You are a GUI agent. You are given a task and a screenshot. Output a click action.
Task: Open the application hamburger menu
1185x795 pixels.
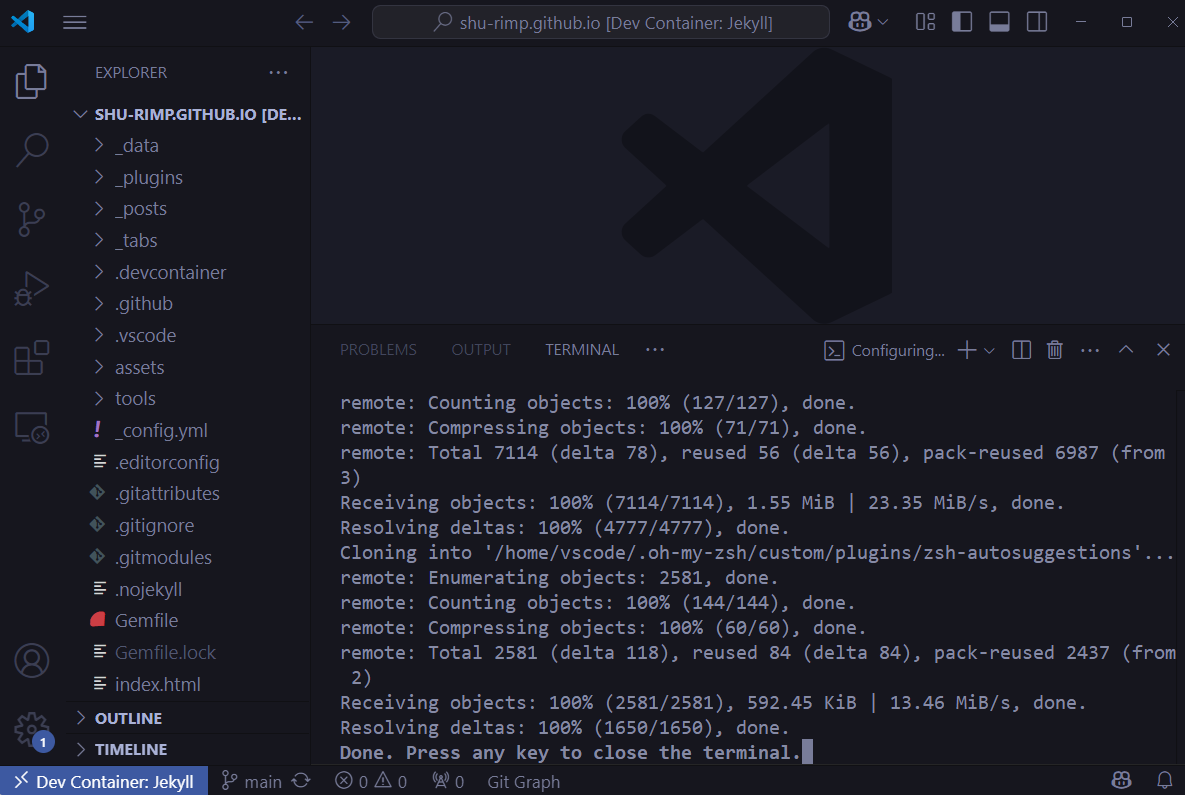coord(74,23)
